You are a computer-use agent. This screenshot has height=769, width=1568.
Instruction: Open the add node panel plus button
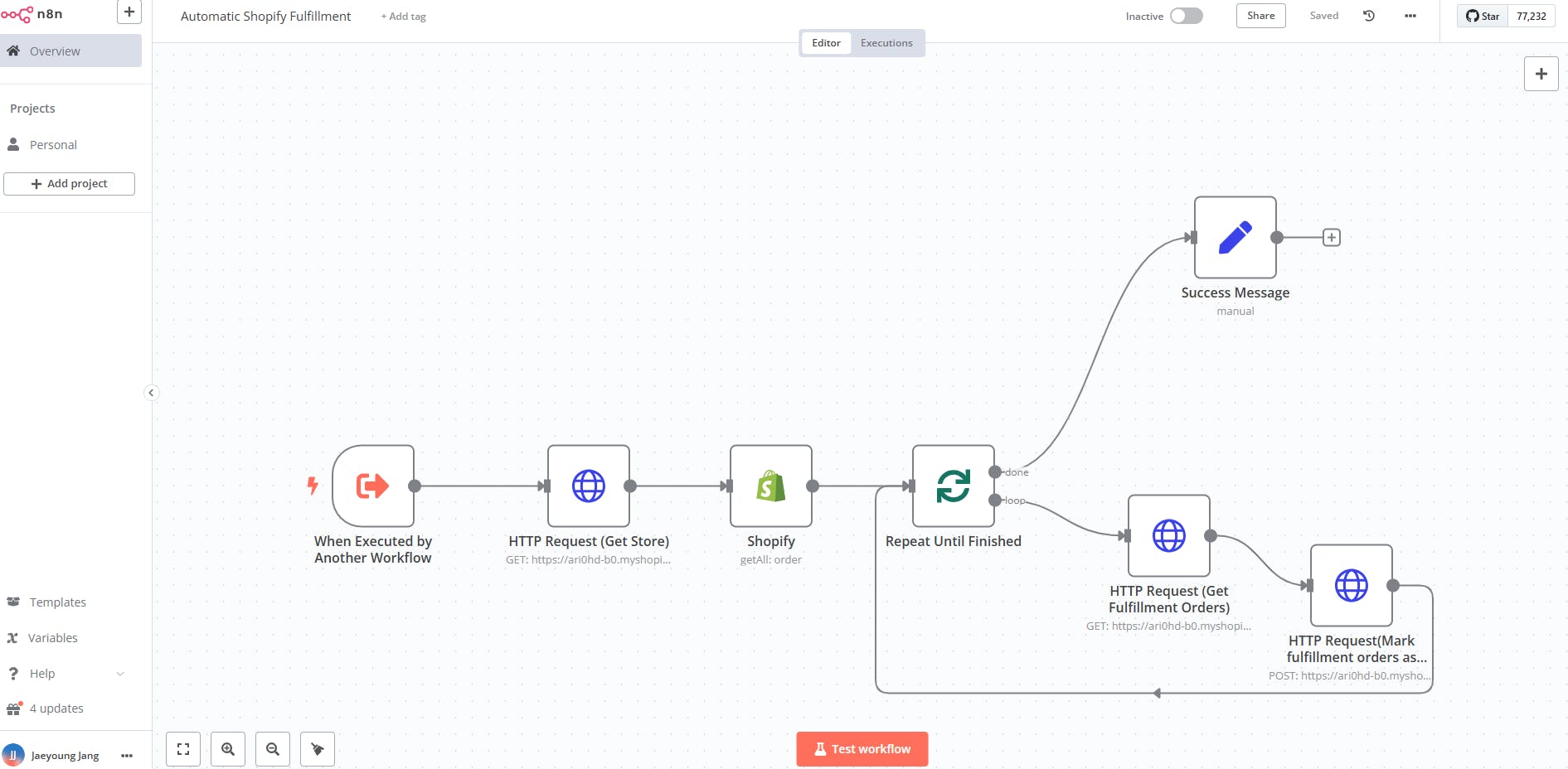(1541, 74)
